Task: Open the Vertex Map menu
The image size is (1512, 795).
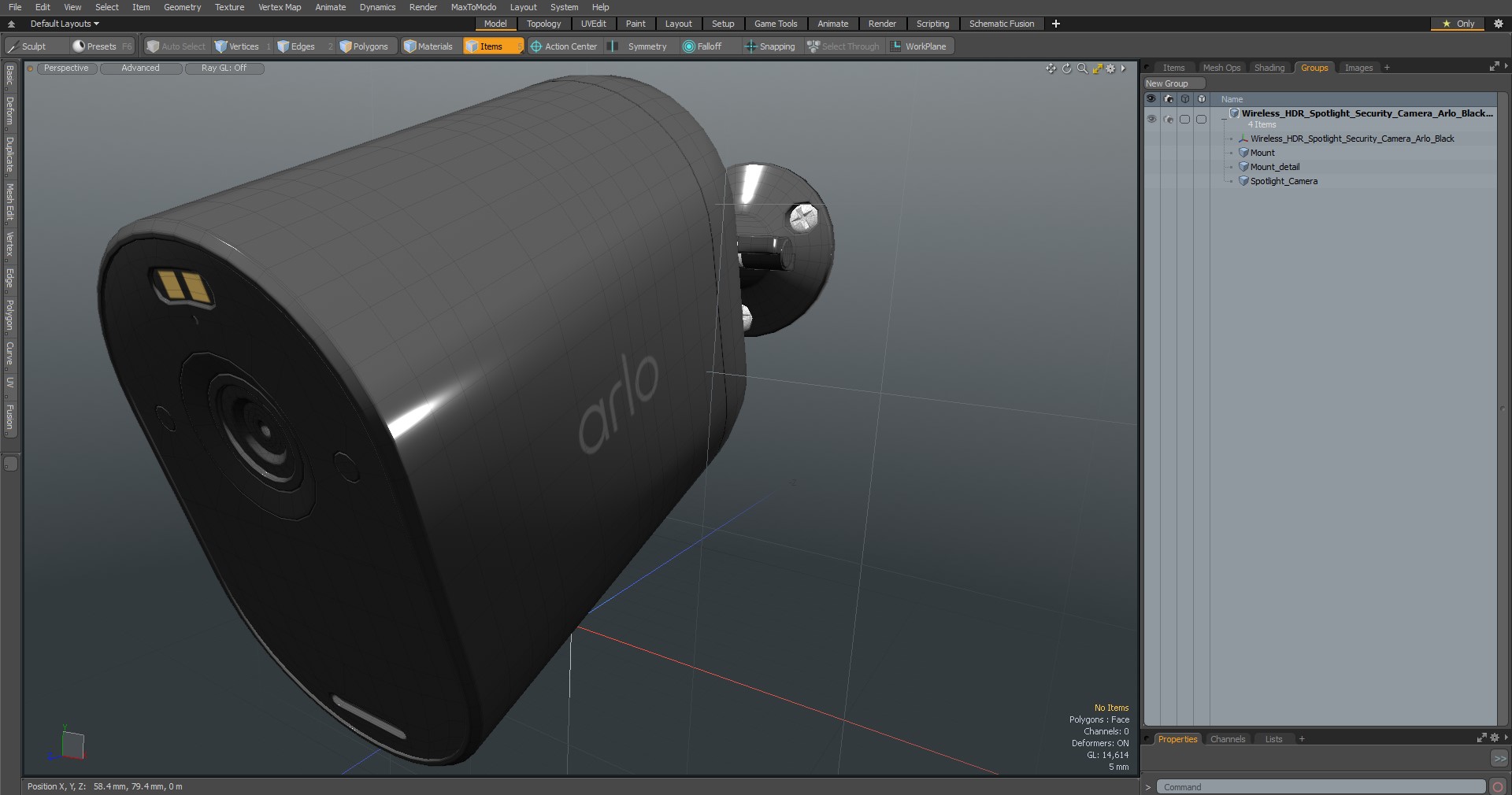Action: (280, 7)
